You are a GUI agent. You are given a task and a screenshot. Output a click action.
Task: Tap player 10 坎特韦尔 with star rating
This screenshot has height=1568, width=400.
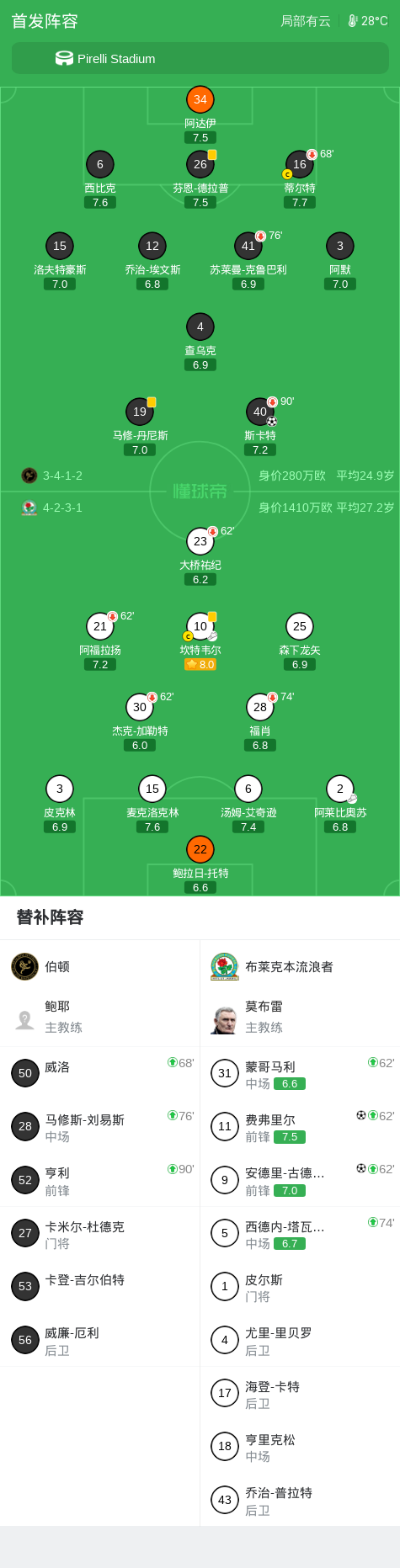pyautogui.click(x=200, y=626)
